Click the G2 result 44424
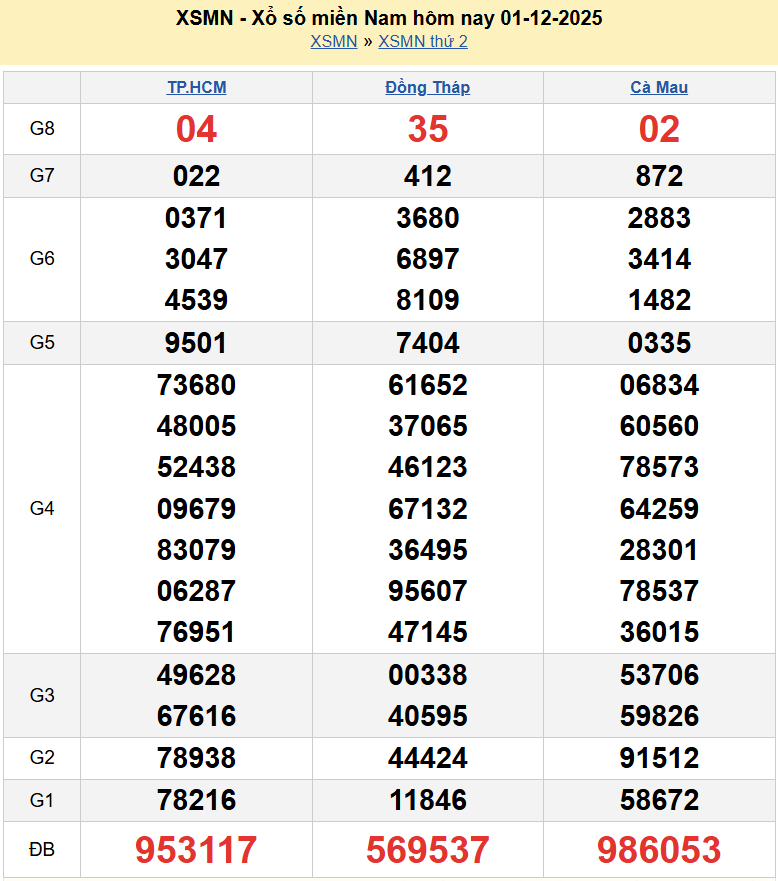This screenshot has width=778, height=881. [427, 758]
